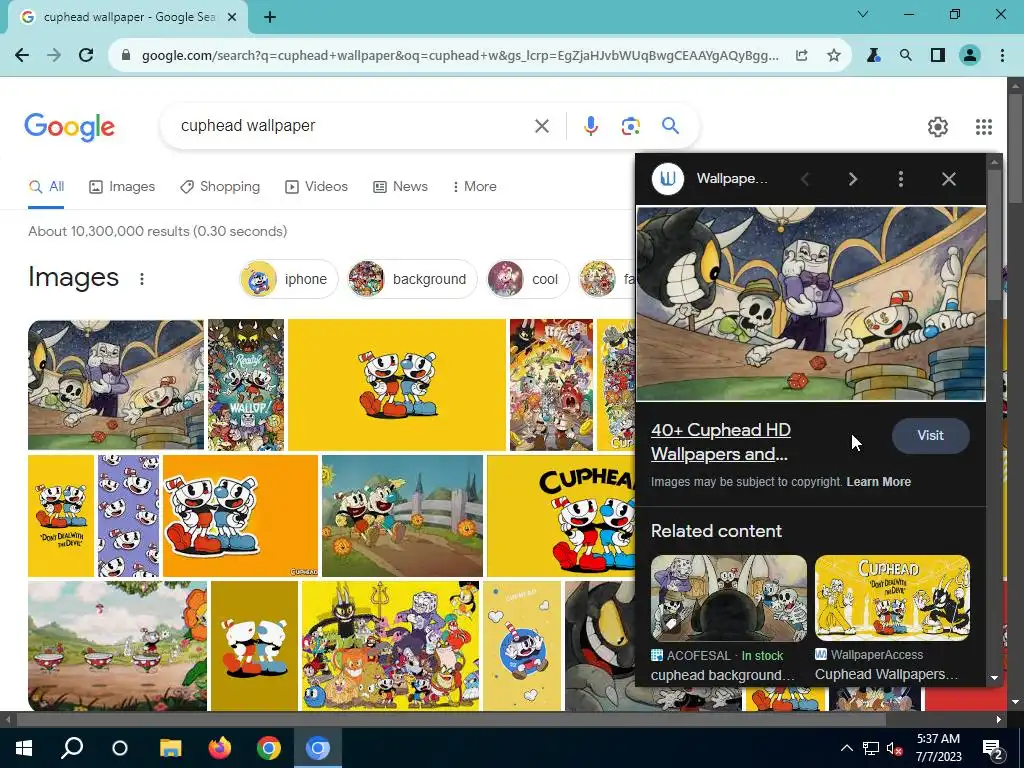Viewport: 1024px width, 768px height.
Task: Launch Firefox from taskbar
Action: [x=220, y=748]
